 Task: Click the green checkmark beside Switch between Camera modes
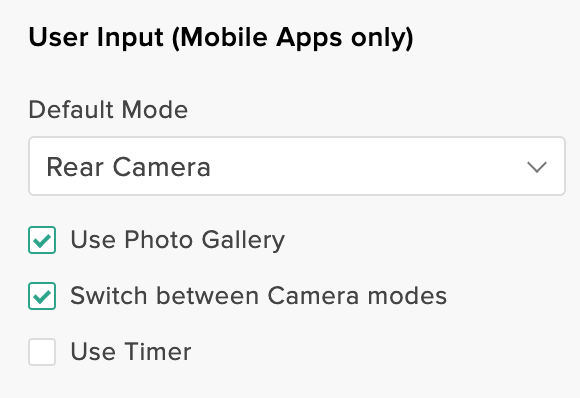point(42,296)
